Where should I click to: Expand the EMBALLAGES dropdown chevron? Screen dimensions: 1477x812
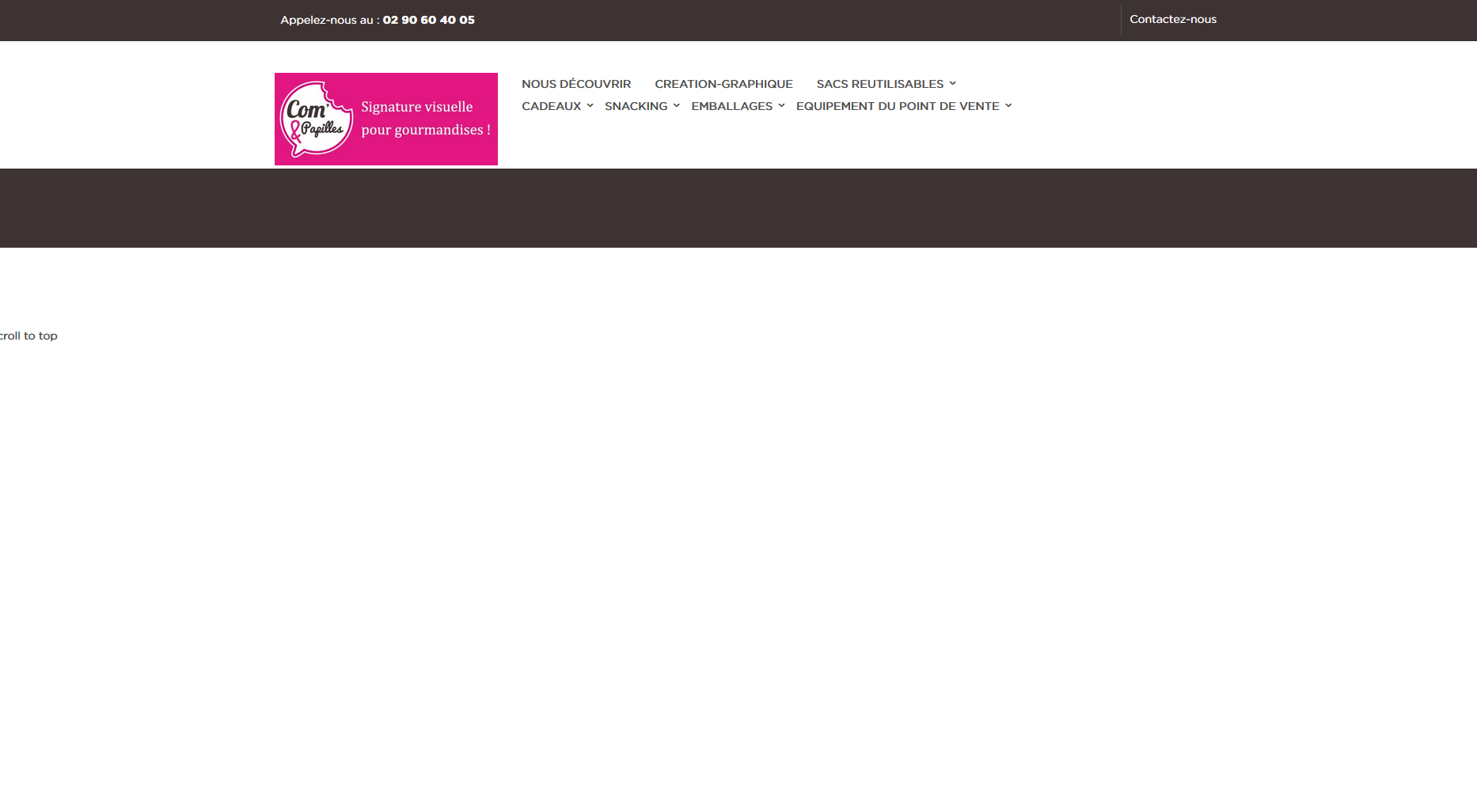coord(781,105)
